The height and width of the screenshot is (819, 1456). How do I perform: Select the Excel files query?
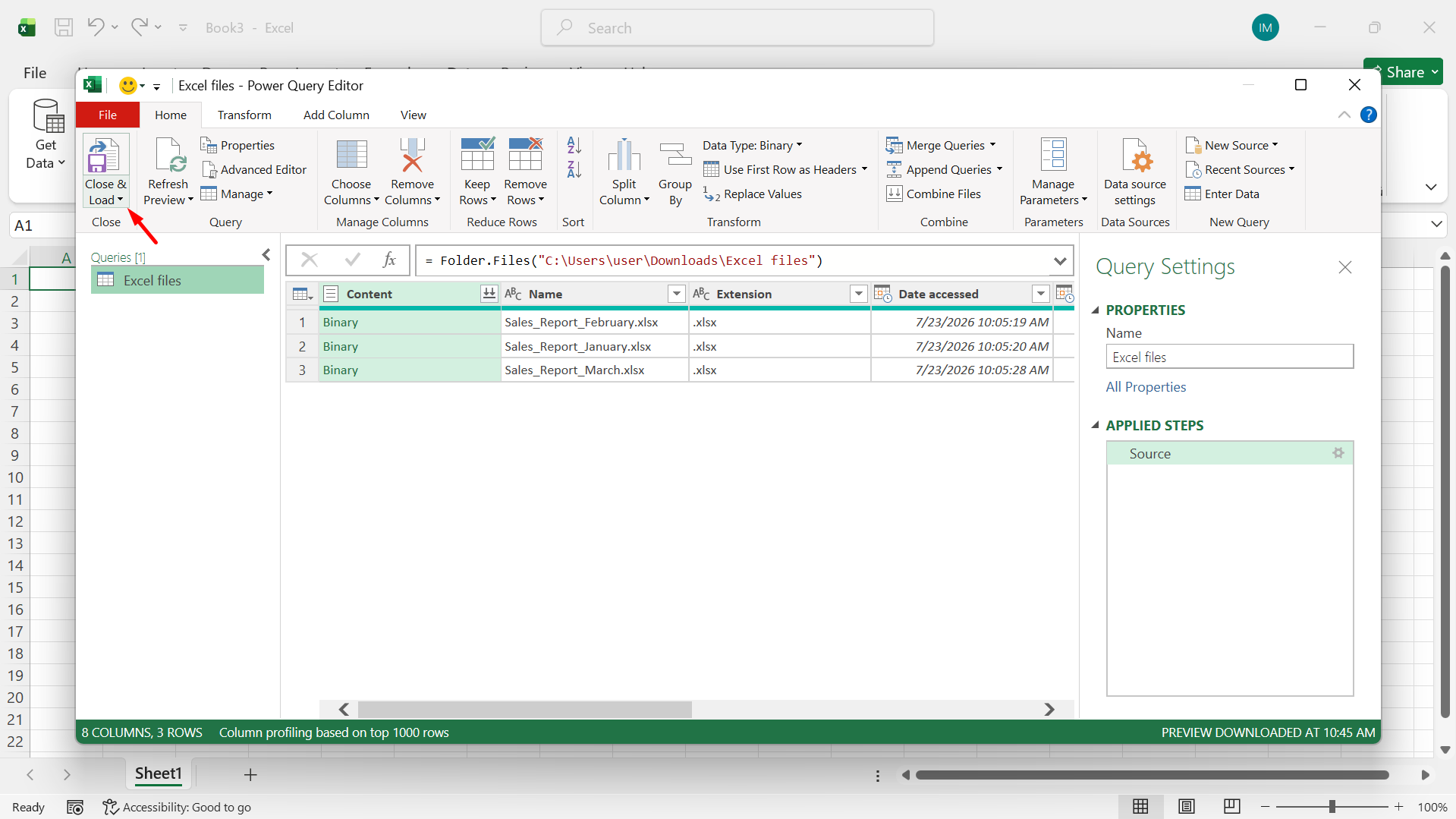(x=178, y=280)
